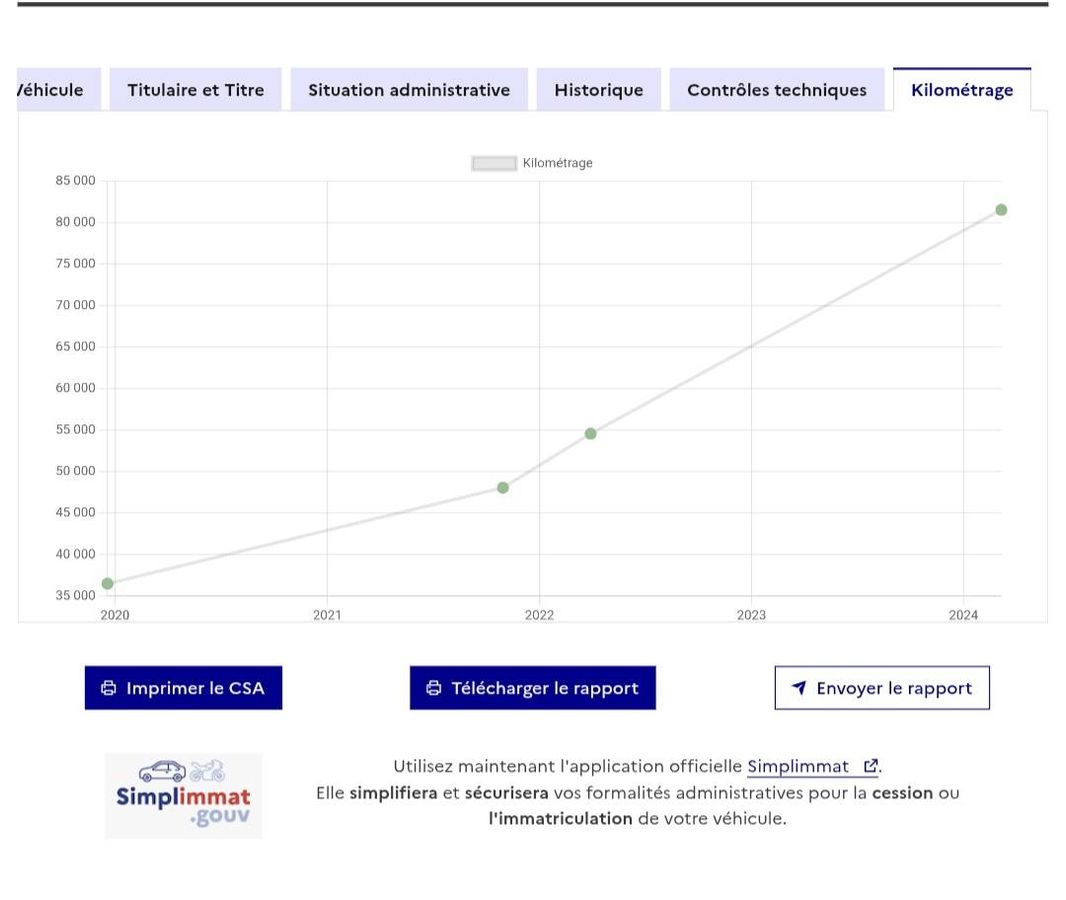Click external link icon after Simplimmat
The height and width of the screenshot is (900, 1066).
click(870, 766)
